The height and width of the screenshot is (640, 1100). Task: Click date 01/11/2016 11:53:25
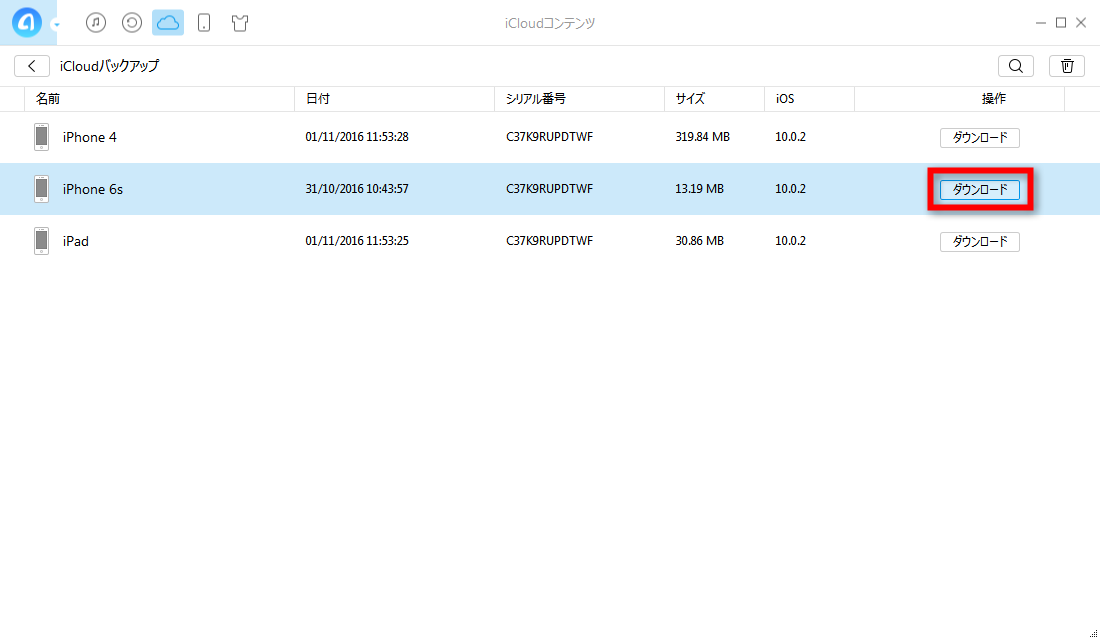[x=357, y=241]
